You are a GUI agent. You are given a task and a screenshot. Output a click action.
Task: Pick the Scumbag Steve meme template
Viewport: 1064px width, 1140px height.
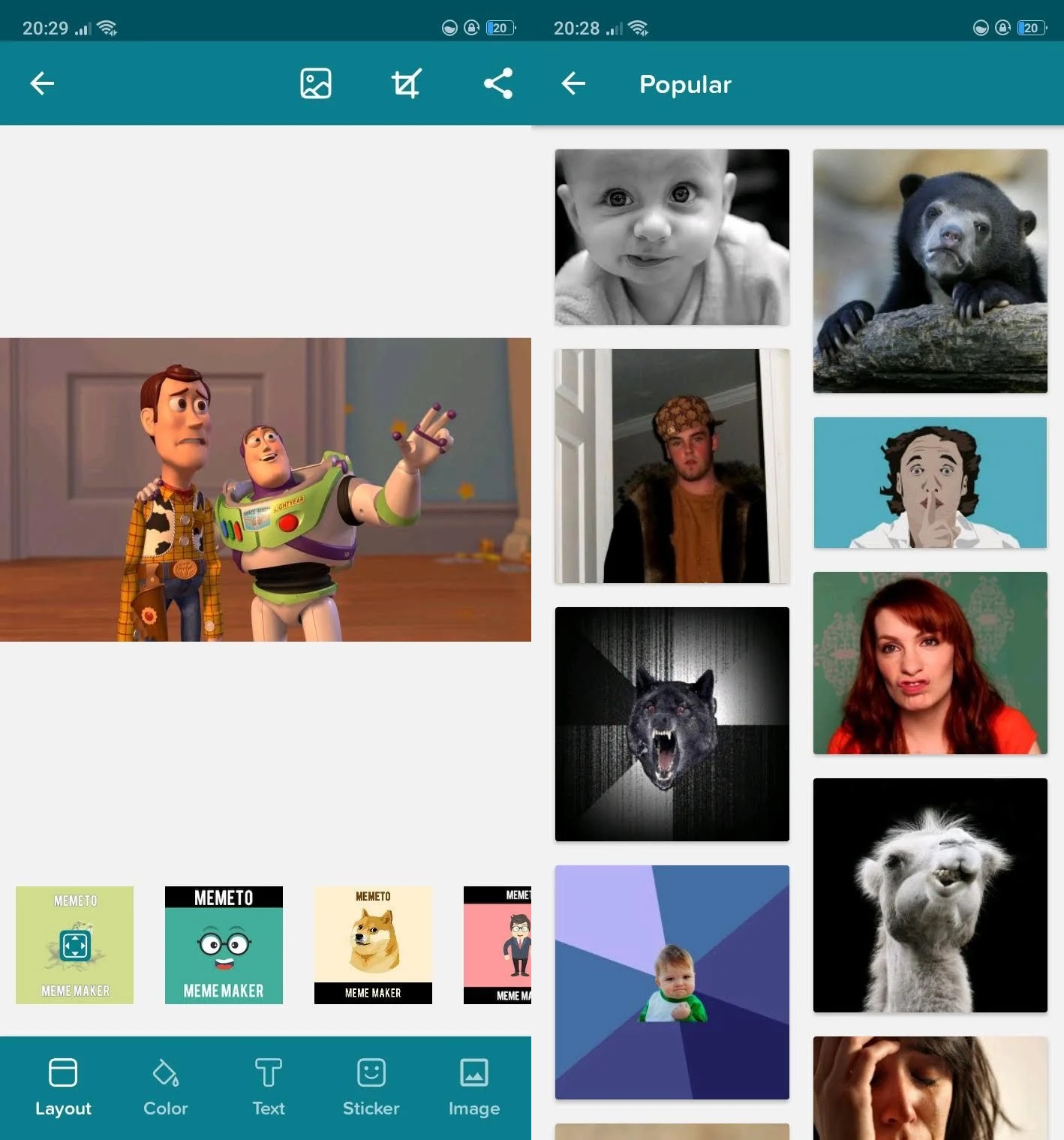[x=672, y=466]
